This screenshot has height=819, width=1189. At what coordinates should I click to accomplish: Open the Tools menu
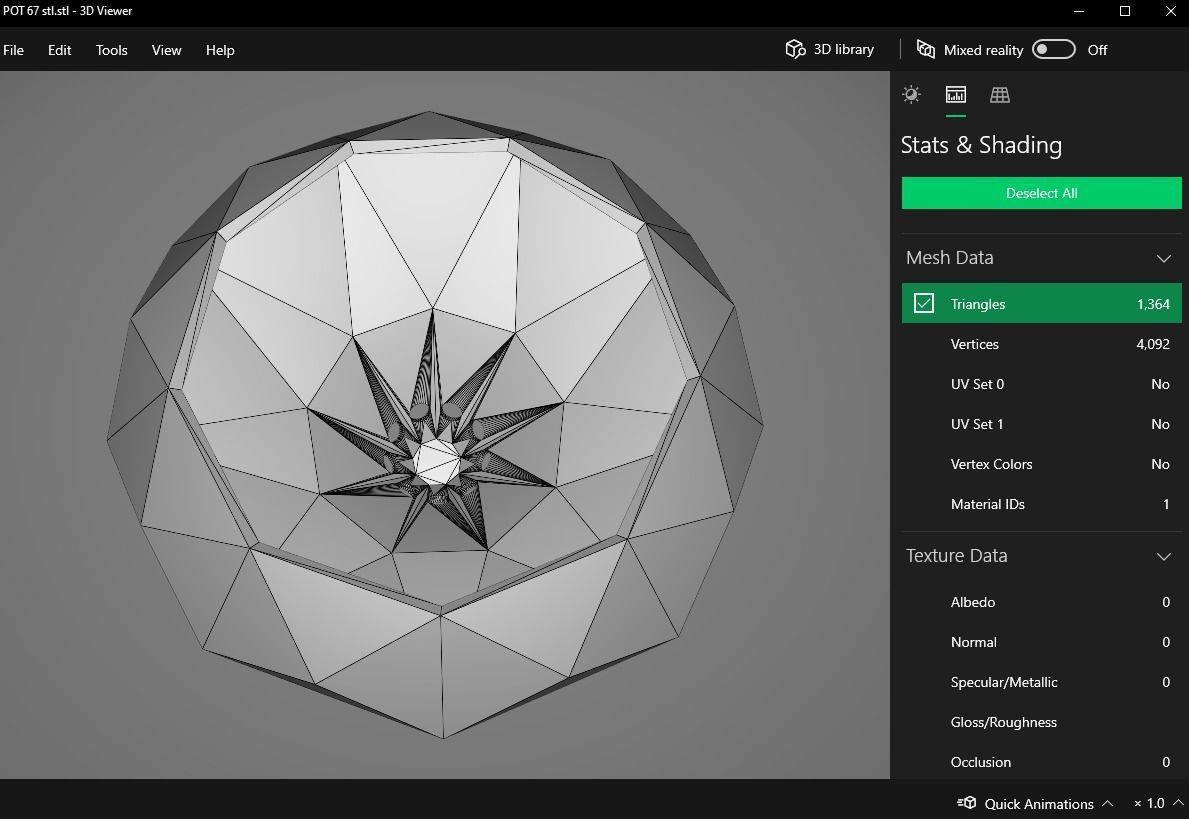pyautogui.click(x=111, y=50)
